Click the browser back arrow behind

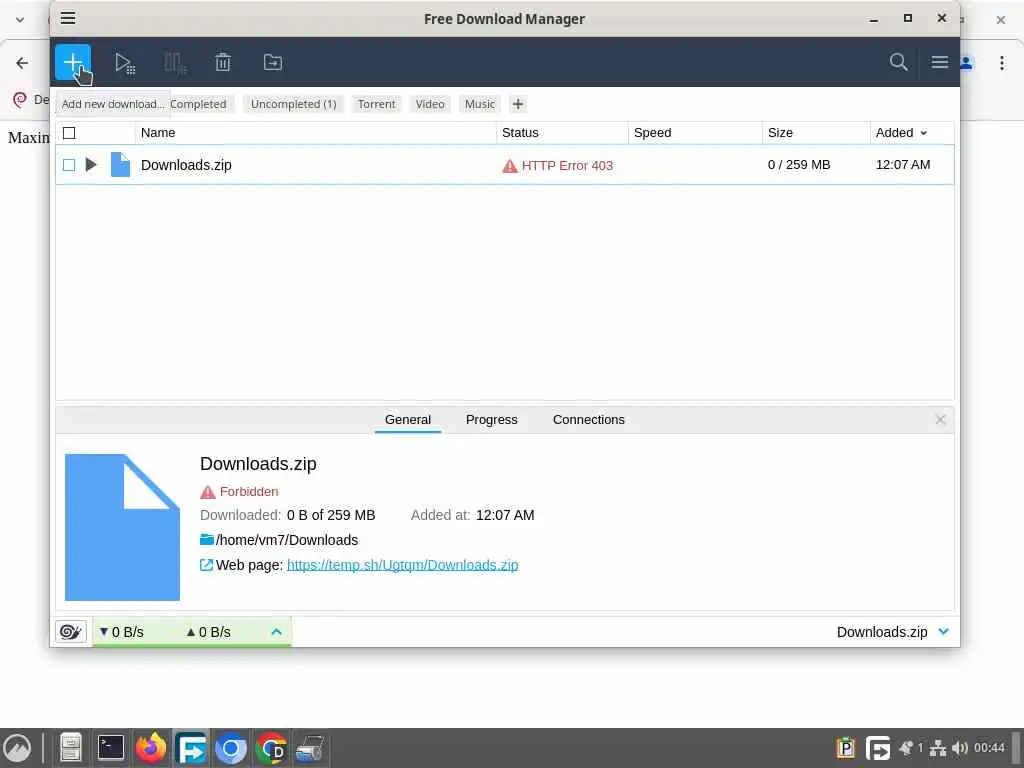coord(22,63)
